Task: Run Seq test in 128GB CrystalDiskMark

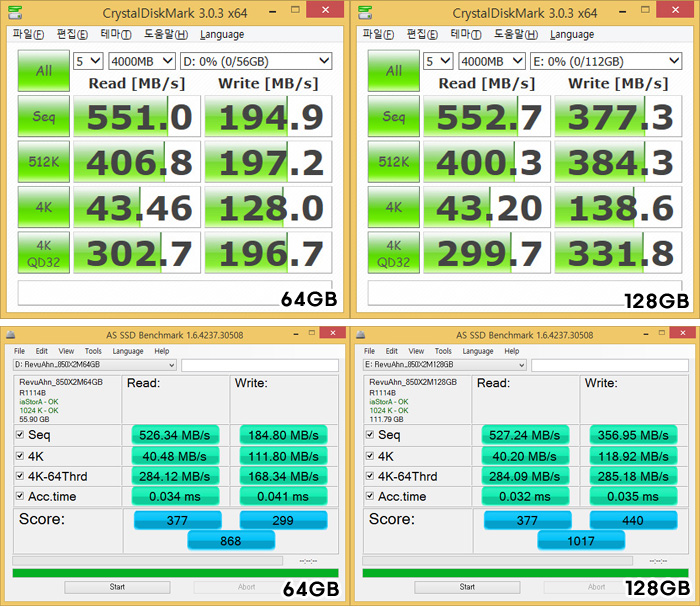Action: pos(394,116)
